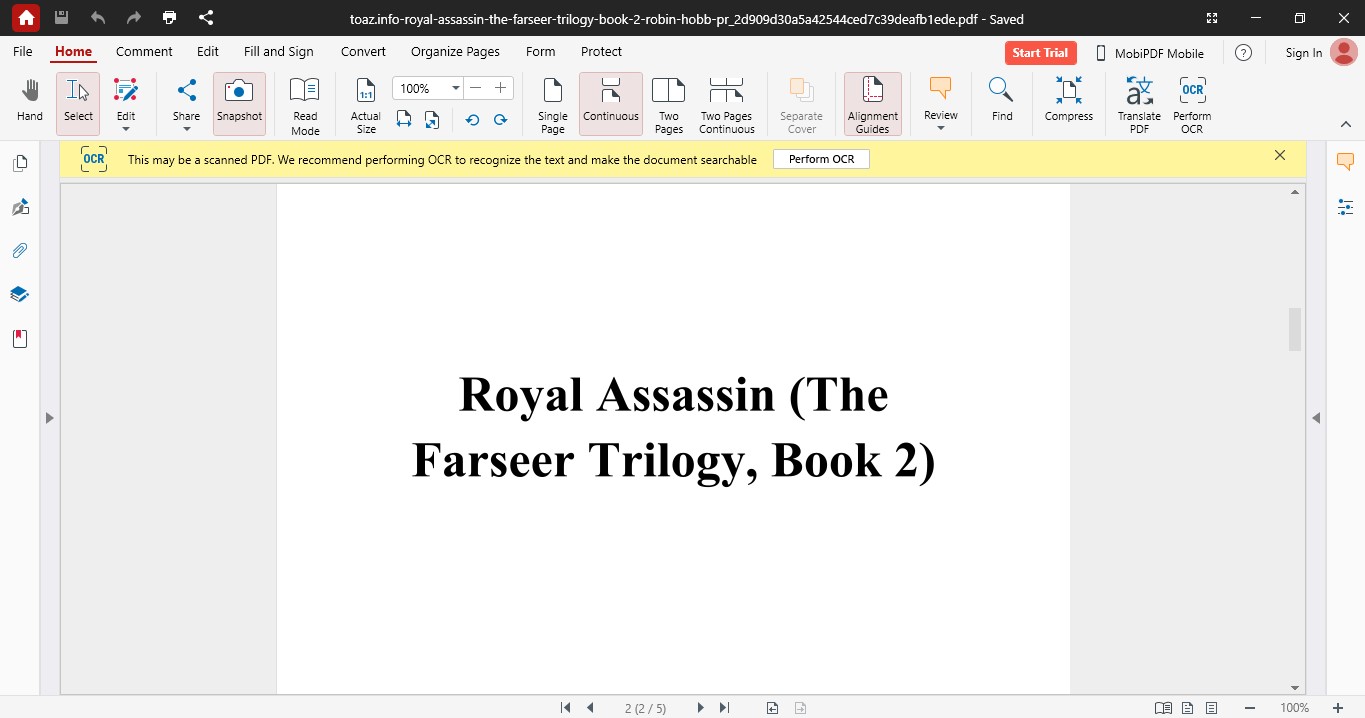Open MobiPDF Mobile link

coord(1149,53)
